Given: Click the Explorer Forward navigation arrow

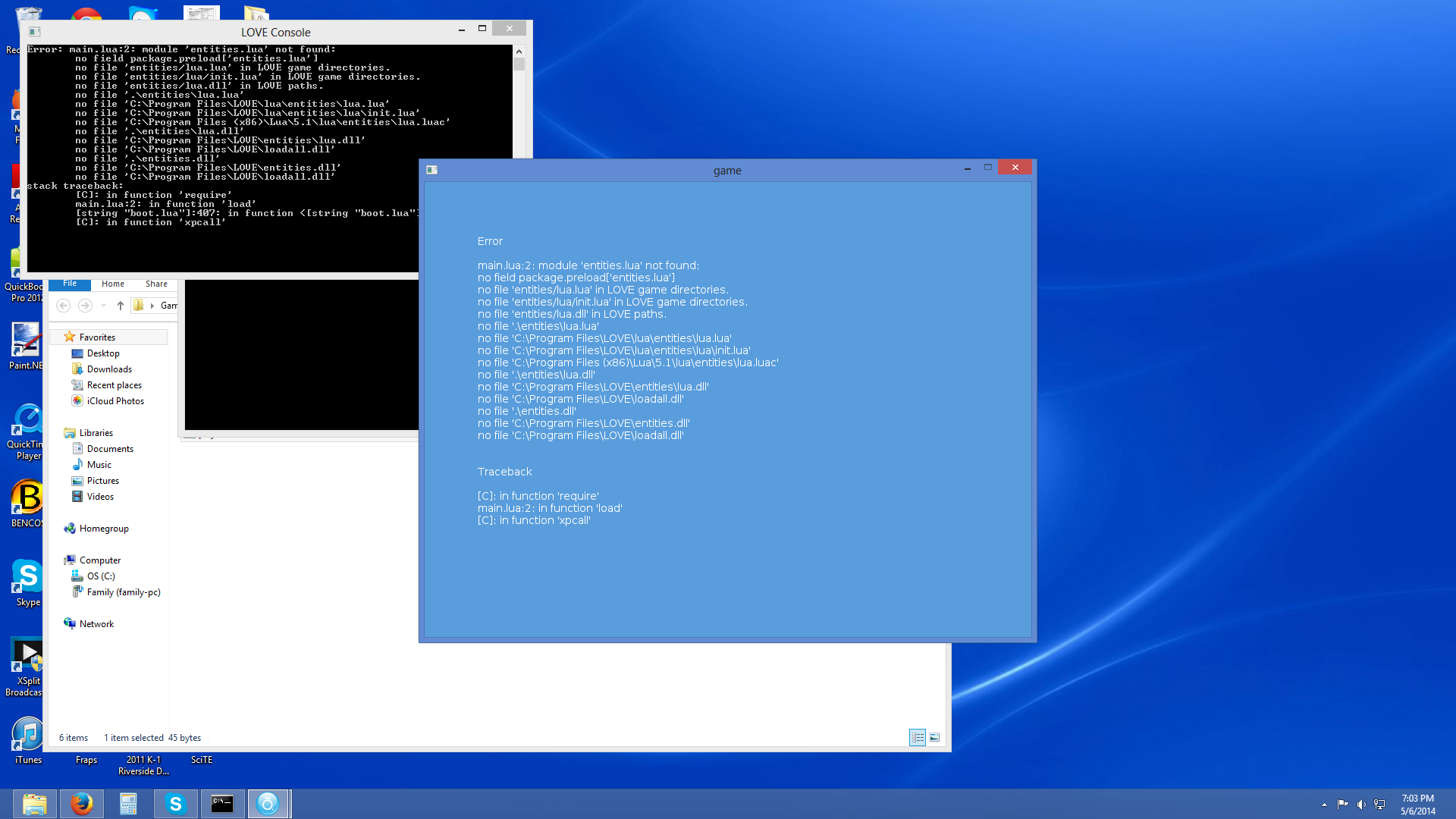Looking at the screenshot, I should tap(85, 306).
